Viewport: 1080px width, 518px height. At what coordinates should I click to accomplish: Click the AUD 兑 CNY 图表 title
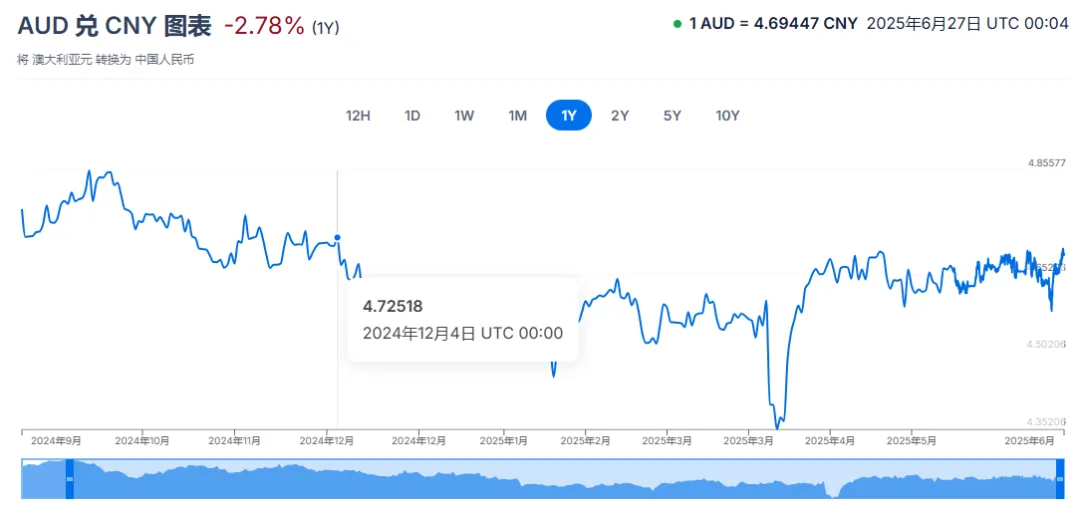(x=114, y=26)
